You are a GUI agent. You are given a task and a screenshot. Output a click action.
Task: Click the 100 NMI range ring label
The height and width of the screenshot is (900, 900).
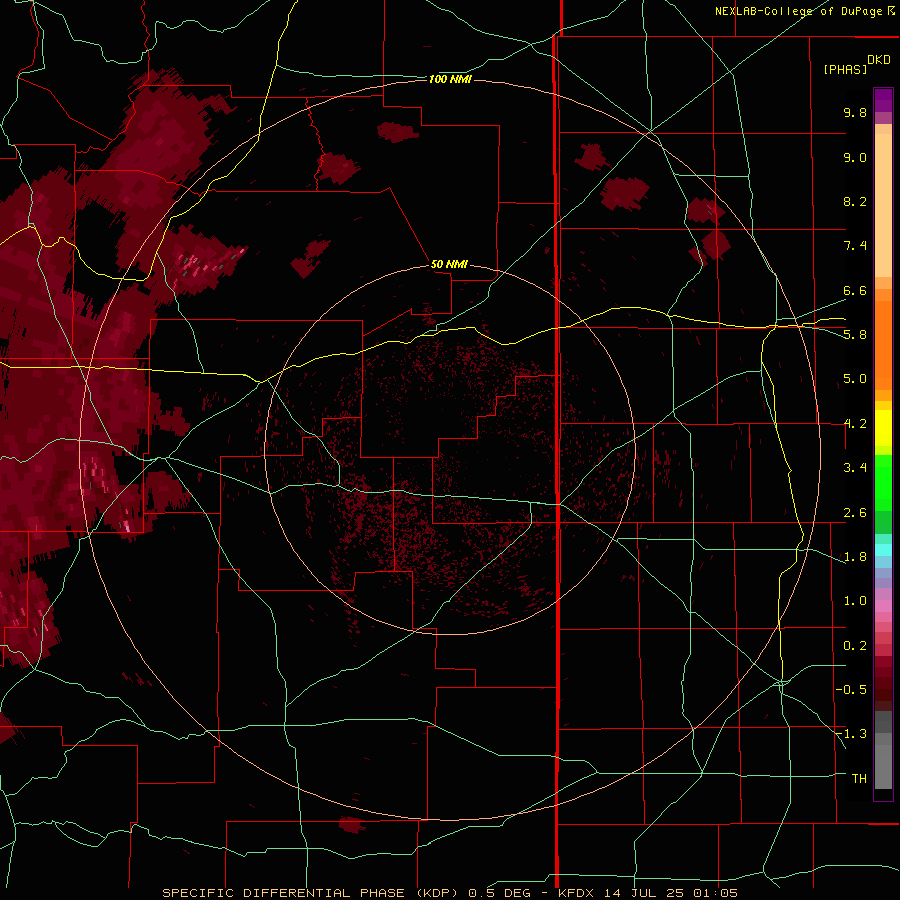pyautogui.click(x=450, y=79)
